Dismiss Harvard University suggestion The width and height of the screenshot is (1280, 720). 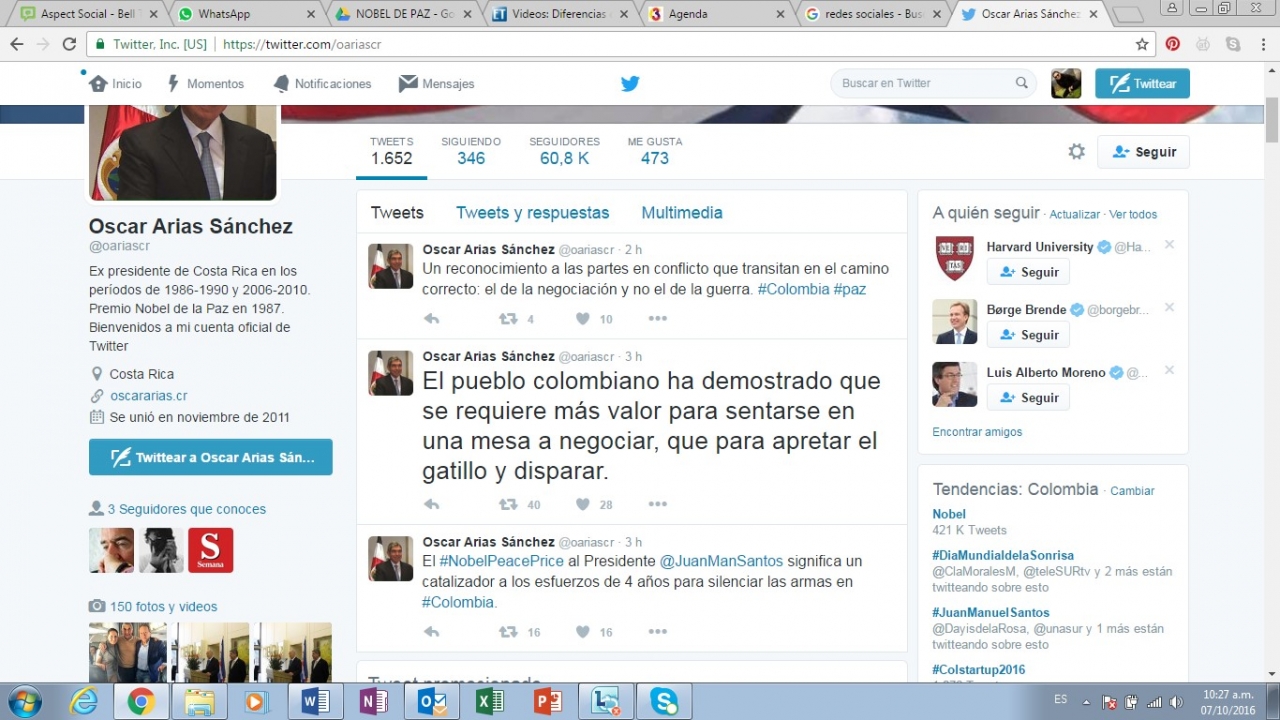pos(1169,245)
